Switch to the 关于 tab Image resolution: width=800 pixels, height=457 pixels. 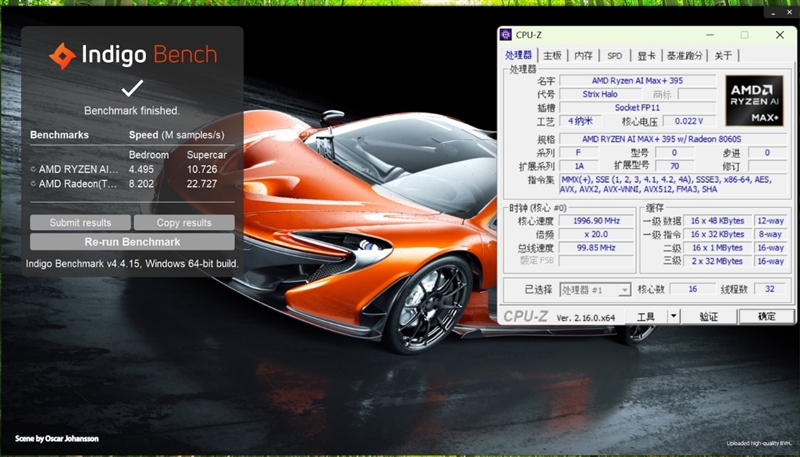[x=723, y=56]
